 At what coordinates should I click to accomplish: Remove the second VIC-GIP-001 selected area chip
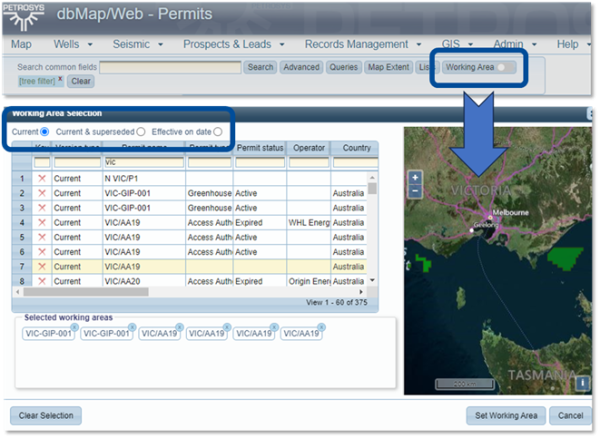pos(132,327)
